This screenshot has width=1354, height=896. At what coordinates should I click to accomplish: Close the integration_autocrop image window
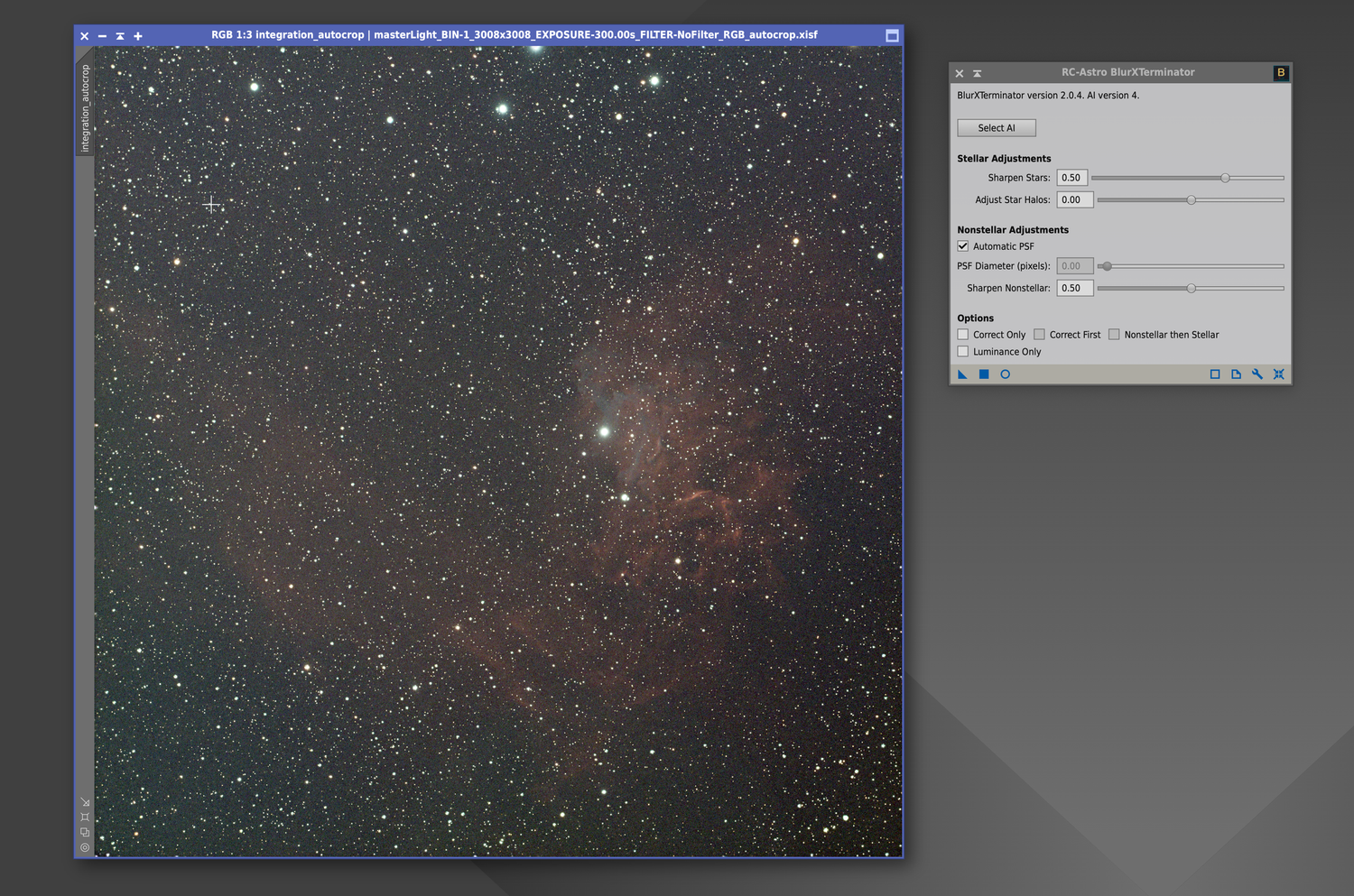click(x=84, y=36)
